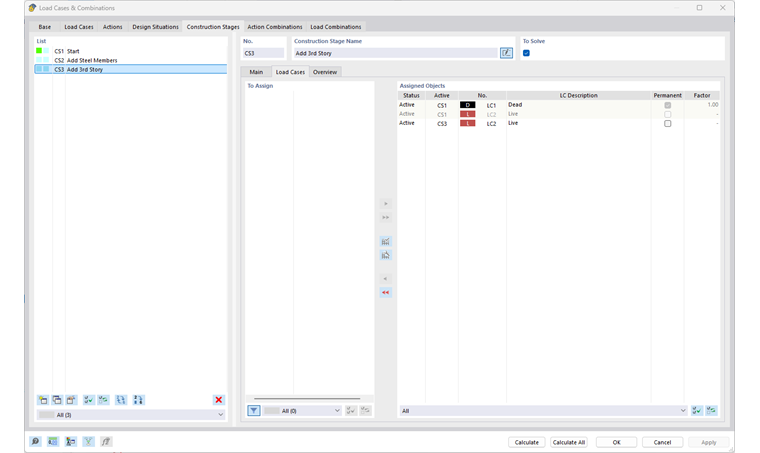Image resolution: width=760 pixels, height=453 pixels.
Task: Click the fourth bottom toolbar icon
Action: (88, 441)
